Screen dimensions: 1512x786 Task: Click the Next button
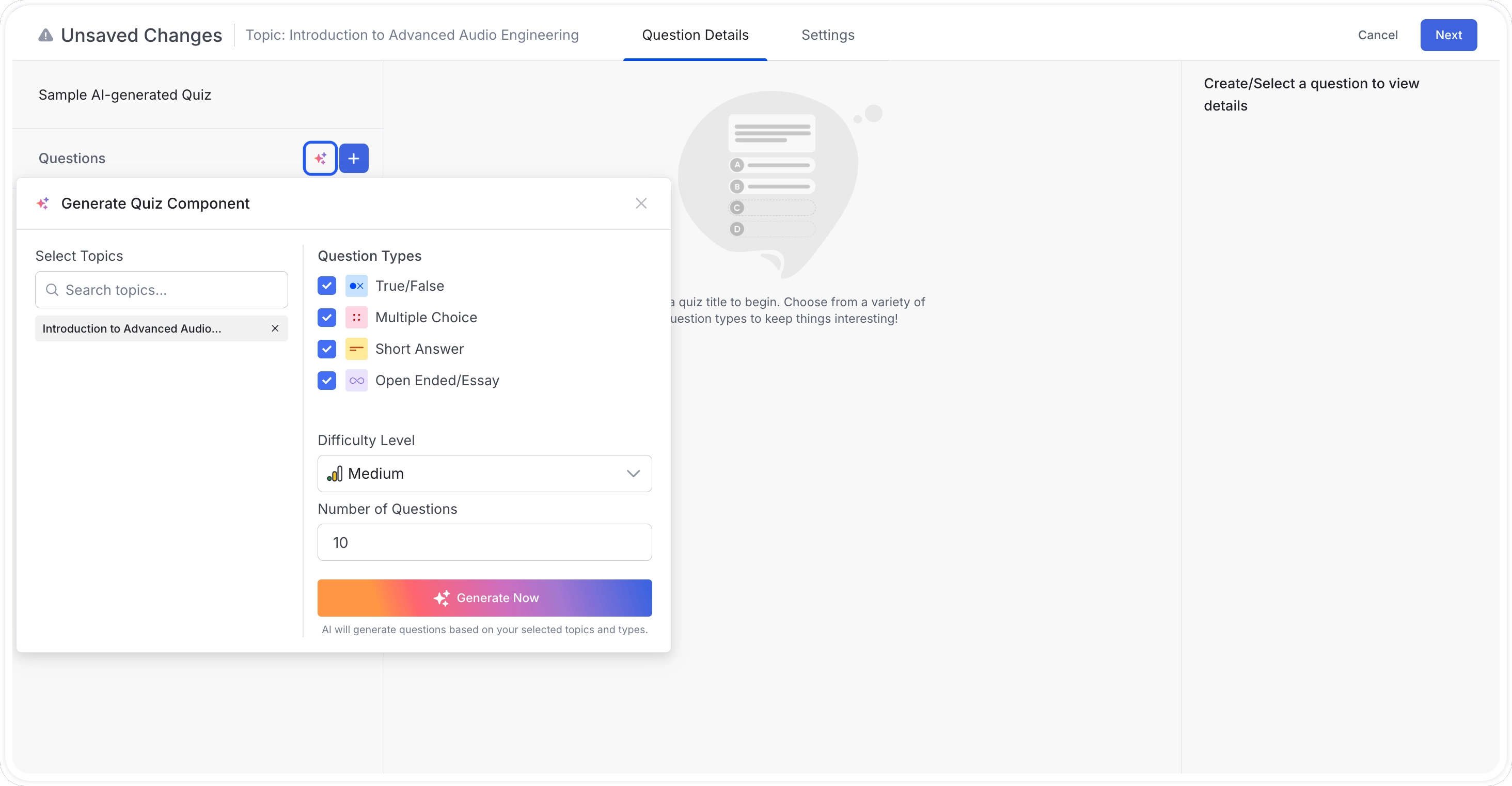(1448, 35)
